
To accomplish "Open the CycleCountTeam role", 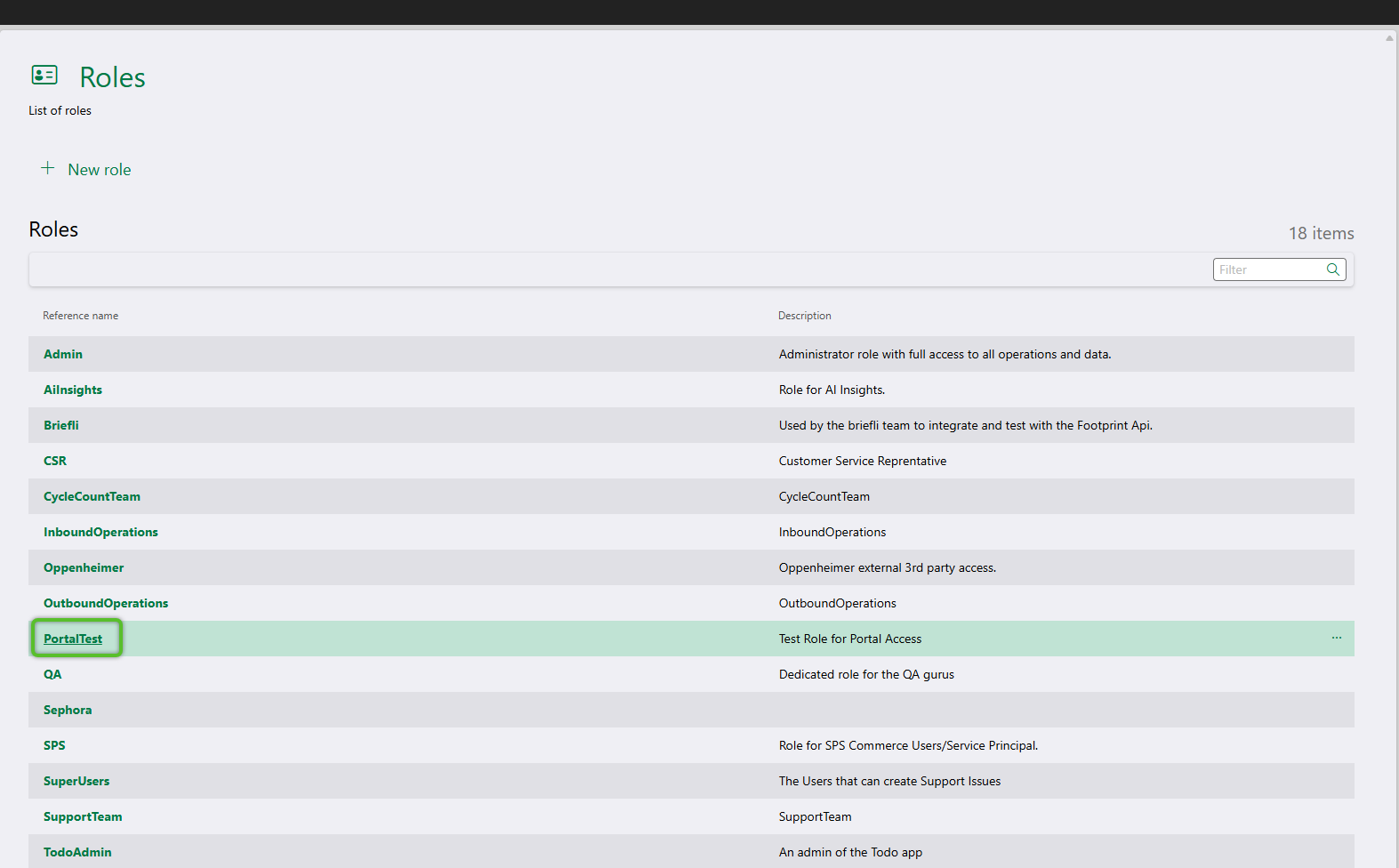I will [x=92, y=496].
